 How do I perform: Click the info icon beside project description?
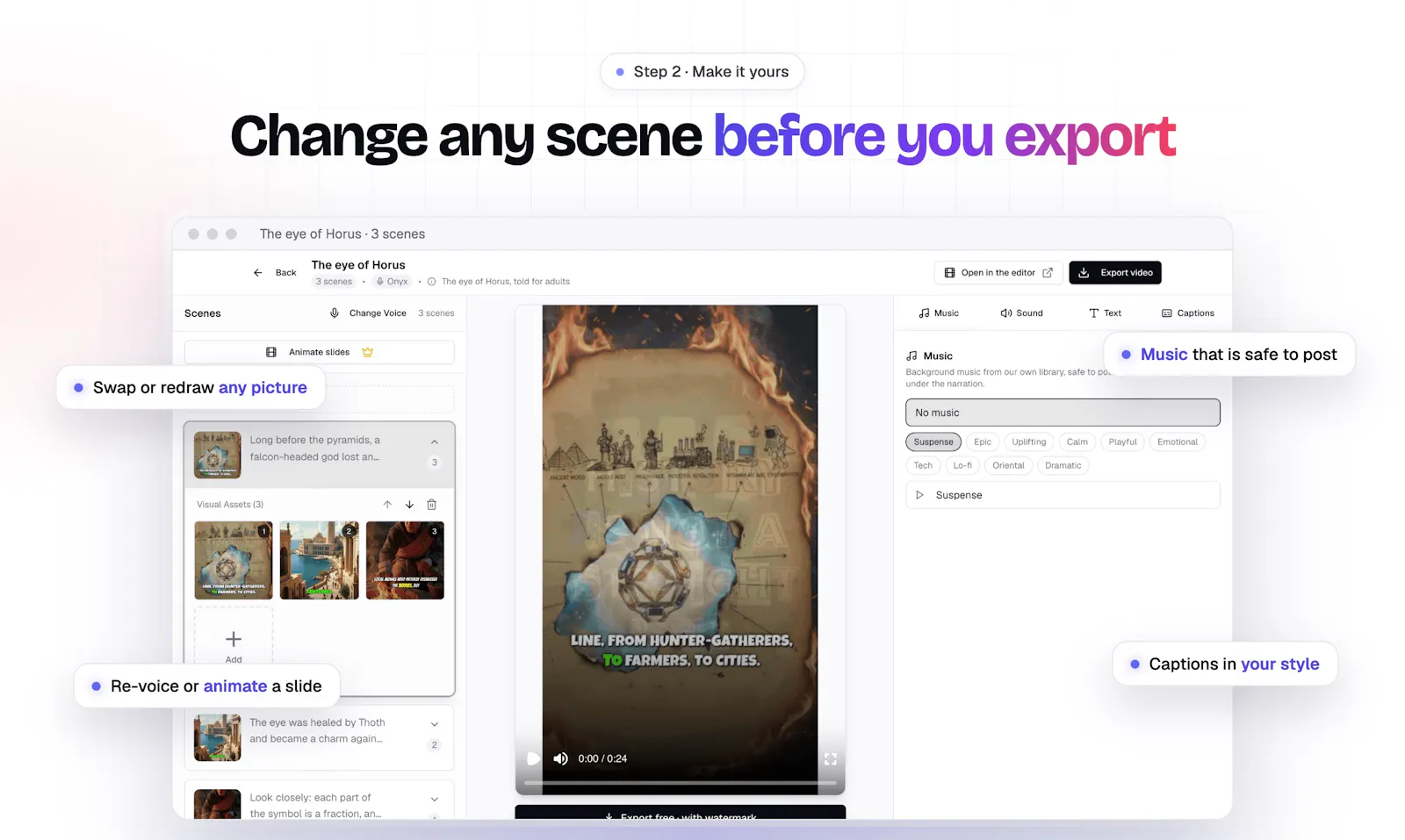pyautogui.click(x=431, y=282)
